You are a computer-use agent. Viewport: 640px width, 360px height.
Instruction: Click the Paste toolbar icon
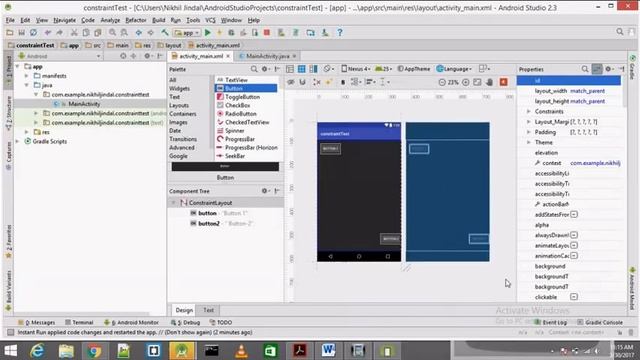pyautogui.click(x=98, y=33)
